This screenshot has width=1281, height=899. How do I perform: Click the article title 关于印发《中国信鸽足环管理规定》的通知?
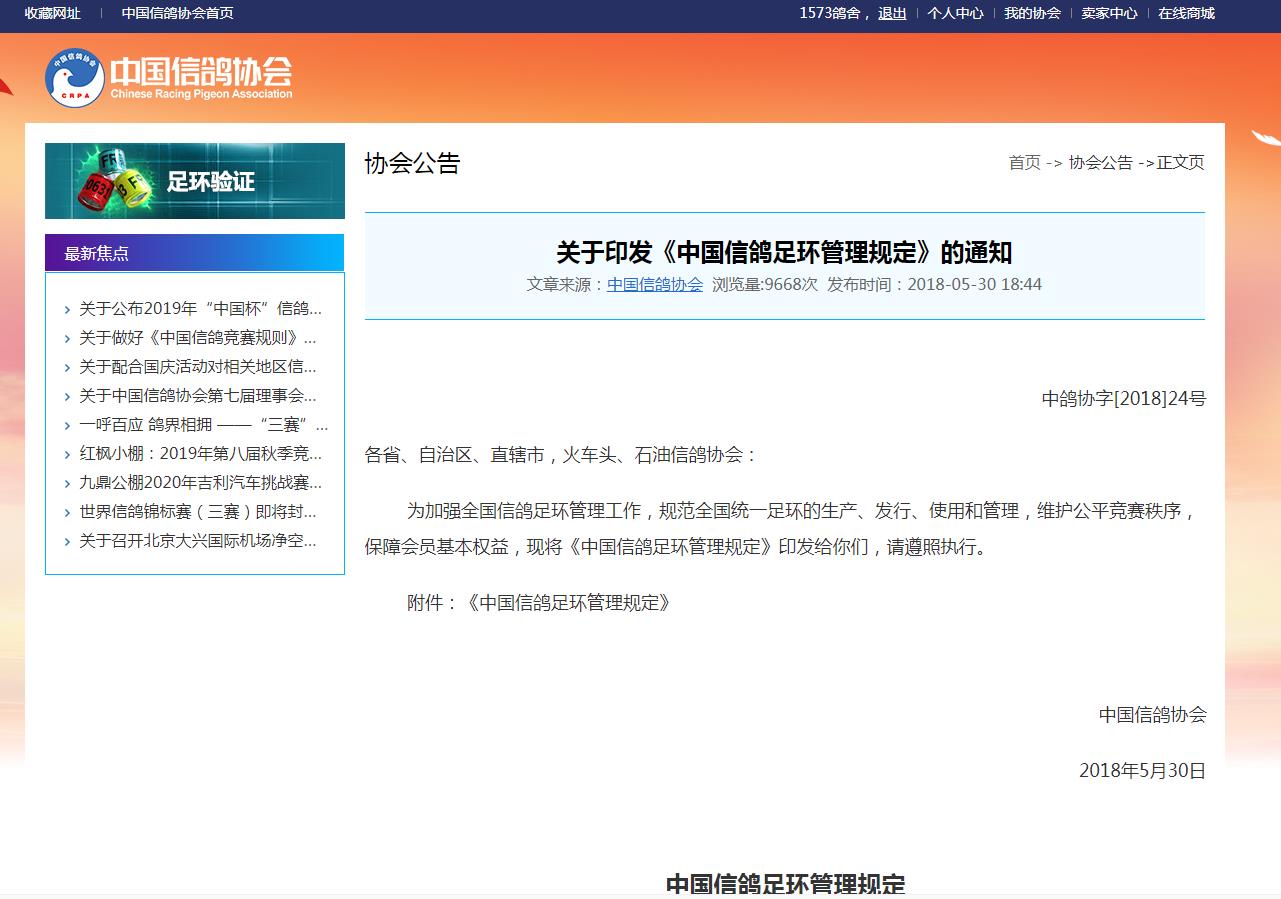click(784, 251)
